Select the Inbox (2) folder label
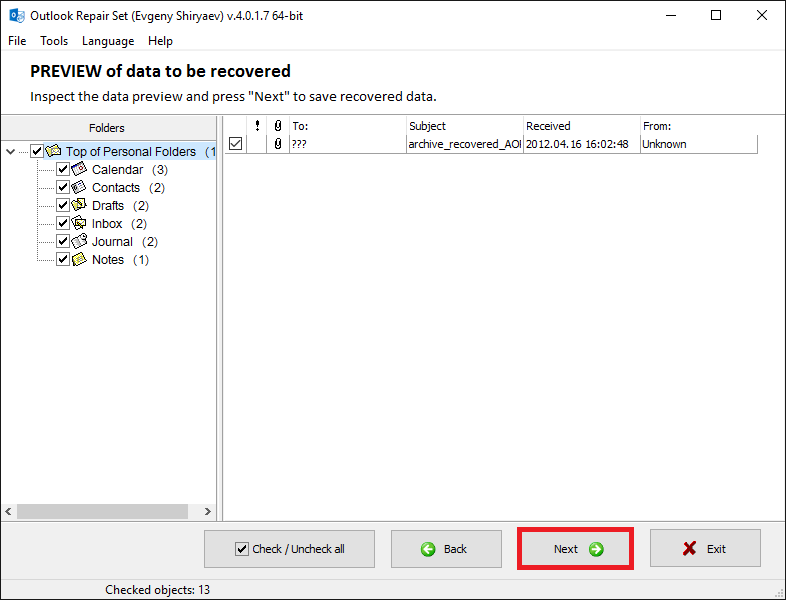 (119, 224)
